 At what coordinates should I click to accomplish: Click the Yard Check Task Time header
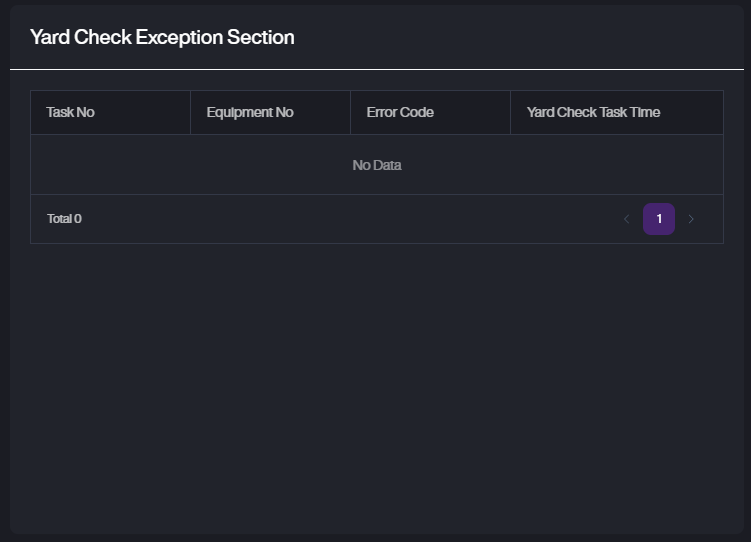click(593, 112)
